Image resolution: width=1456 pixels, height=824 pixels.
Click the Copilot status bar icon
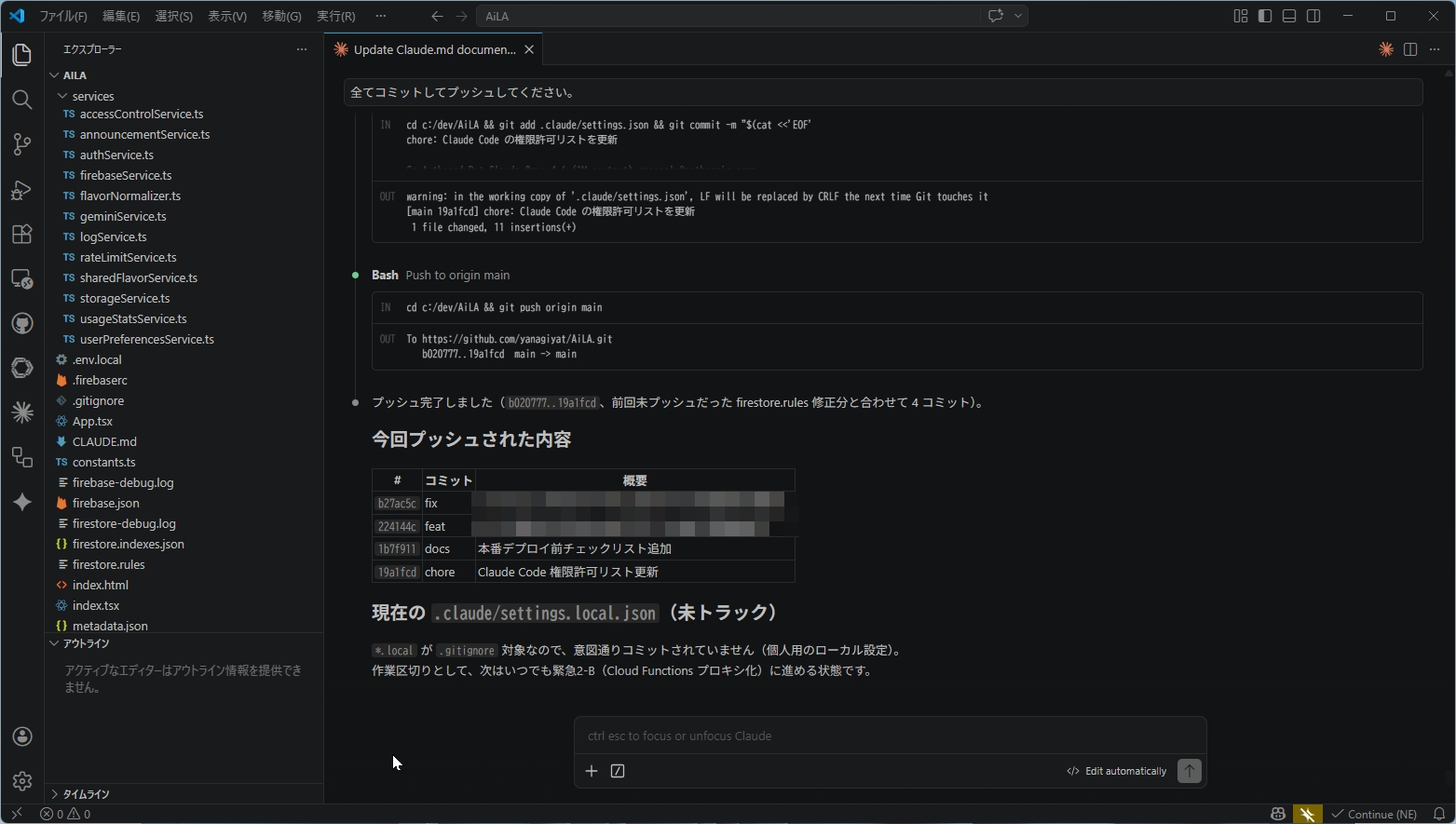(1278, 814)
